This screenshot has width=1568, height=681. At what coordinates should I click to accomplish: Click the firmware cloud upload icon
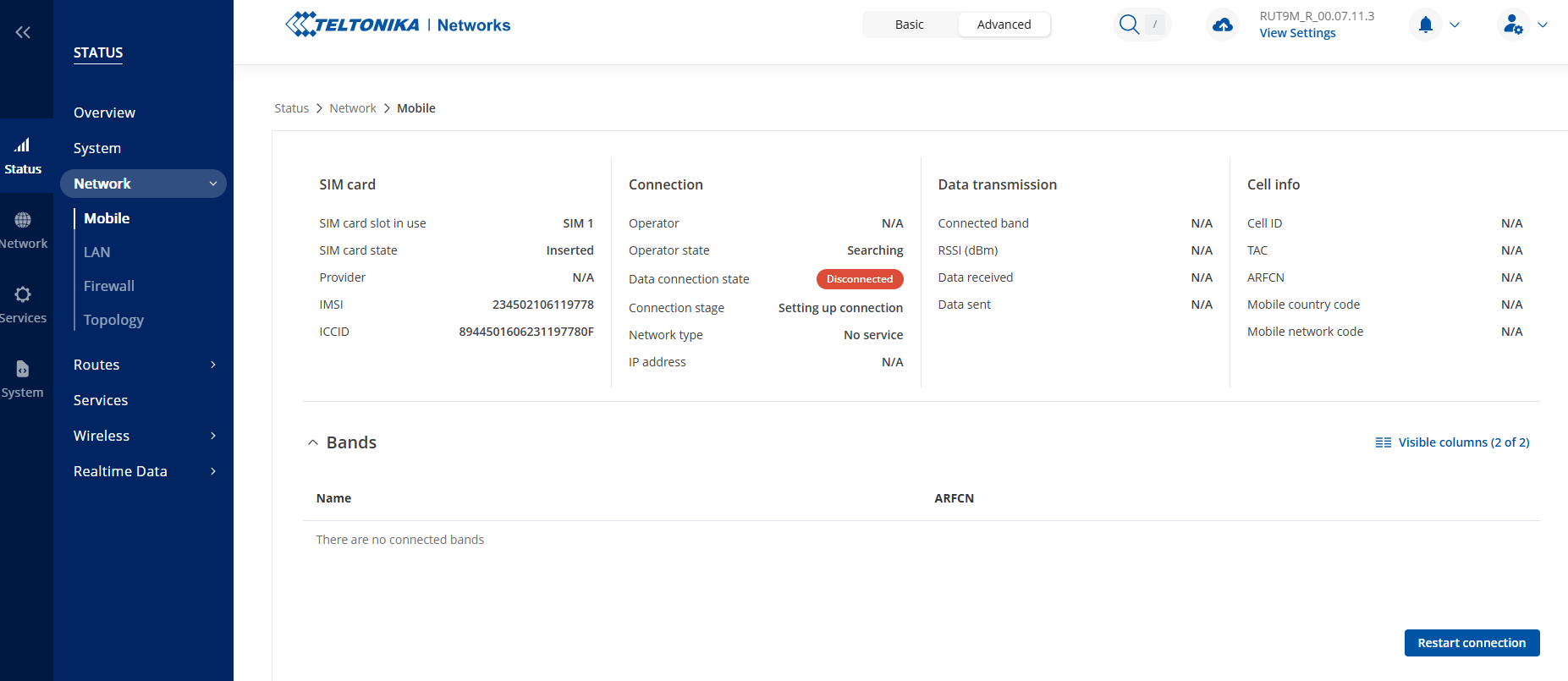pos(1223,25)
